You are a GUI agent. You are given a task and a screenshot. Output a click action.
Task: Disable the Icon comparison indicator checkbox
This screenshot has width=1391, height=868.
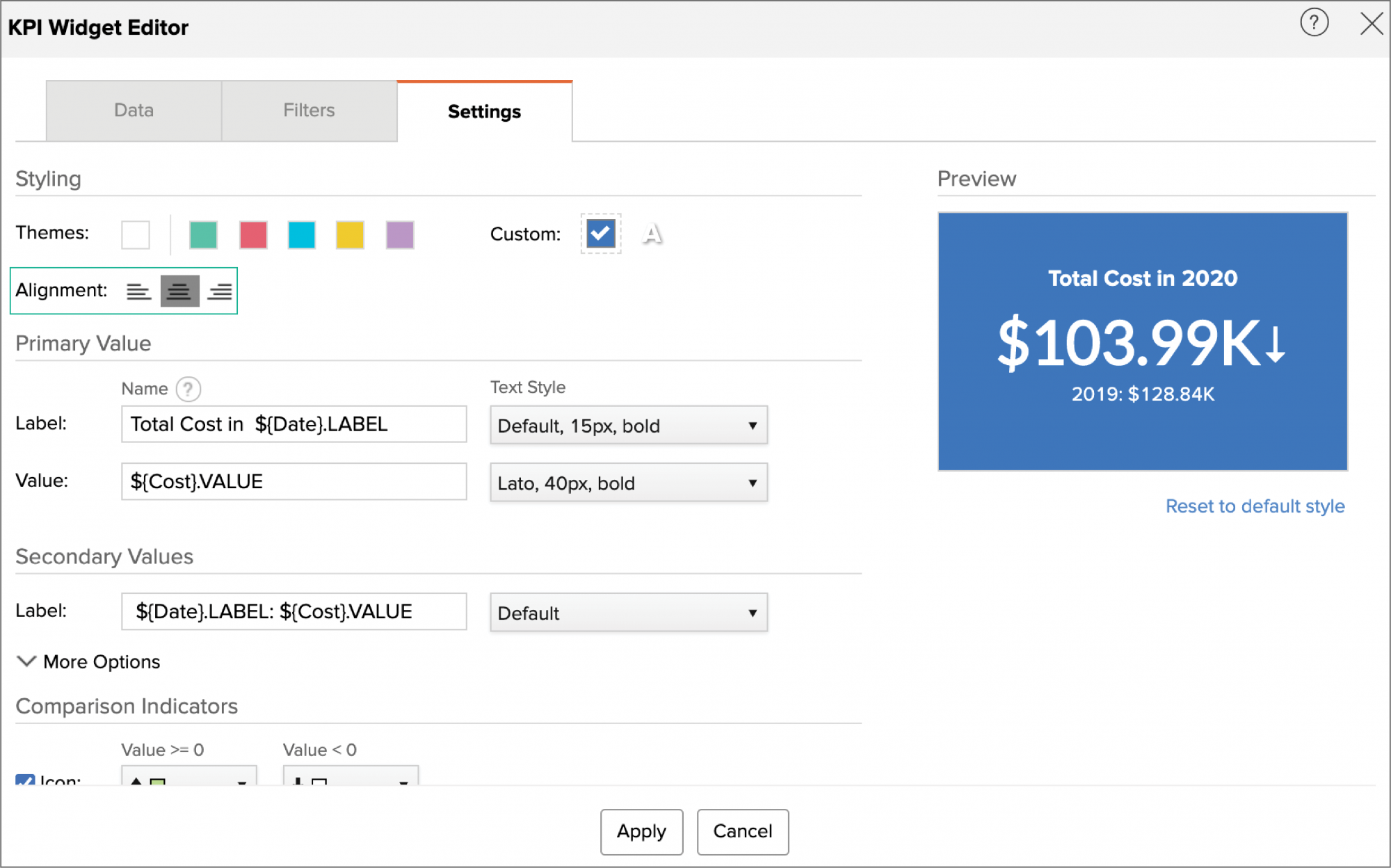[x=25, y=782]
